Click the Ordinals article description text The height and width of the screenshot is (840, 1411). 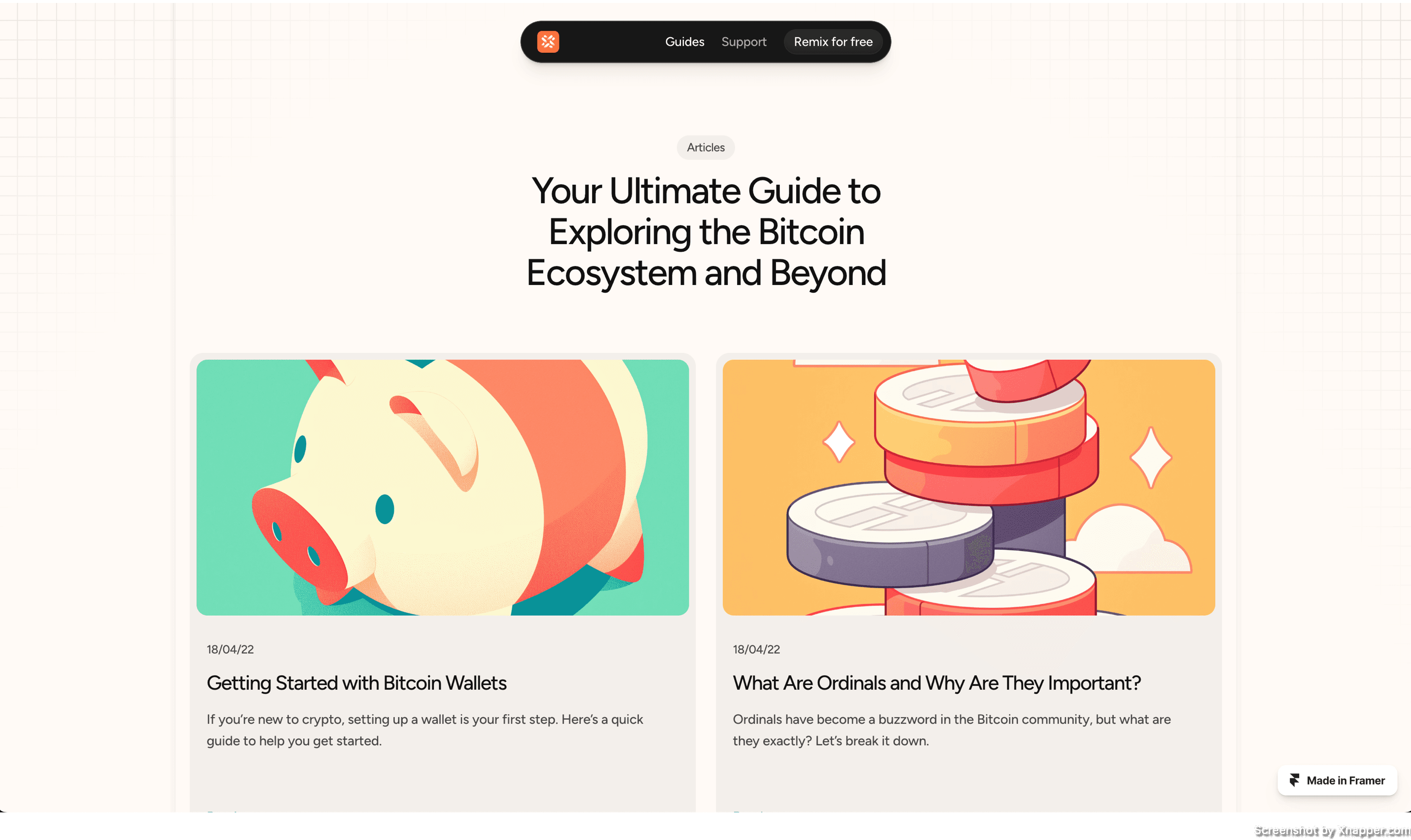point(952,730)
